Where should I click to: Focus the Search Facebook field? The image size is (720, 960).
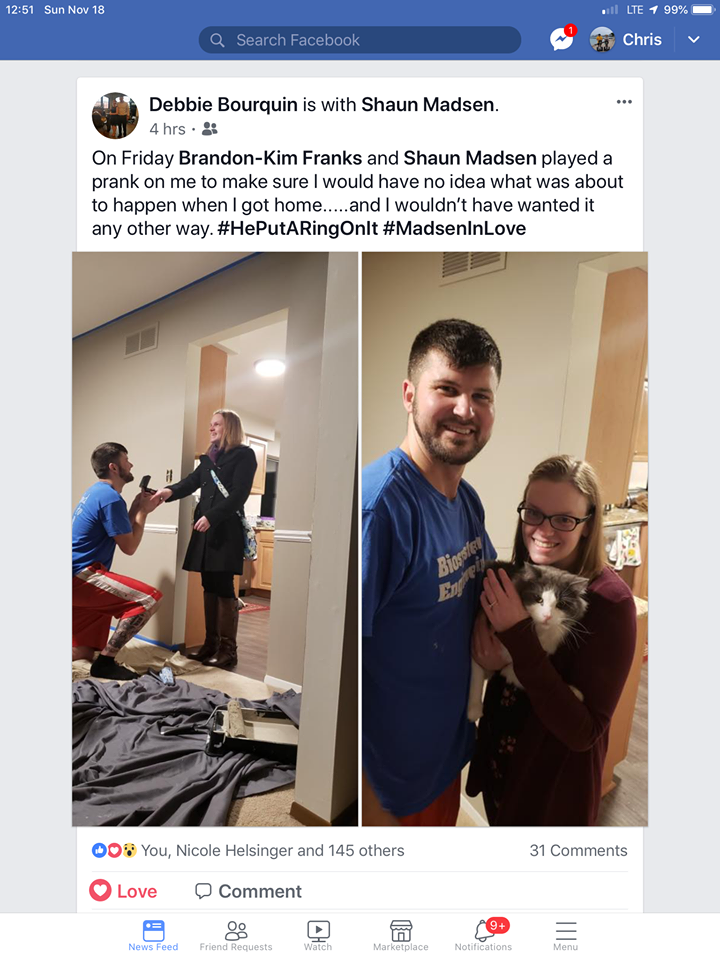coord(360,40)
